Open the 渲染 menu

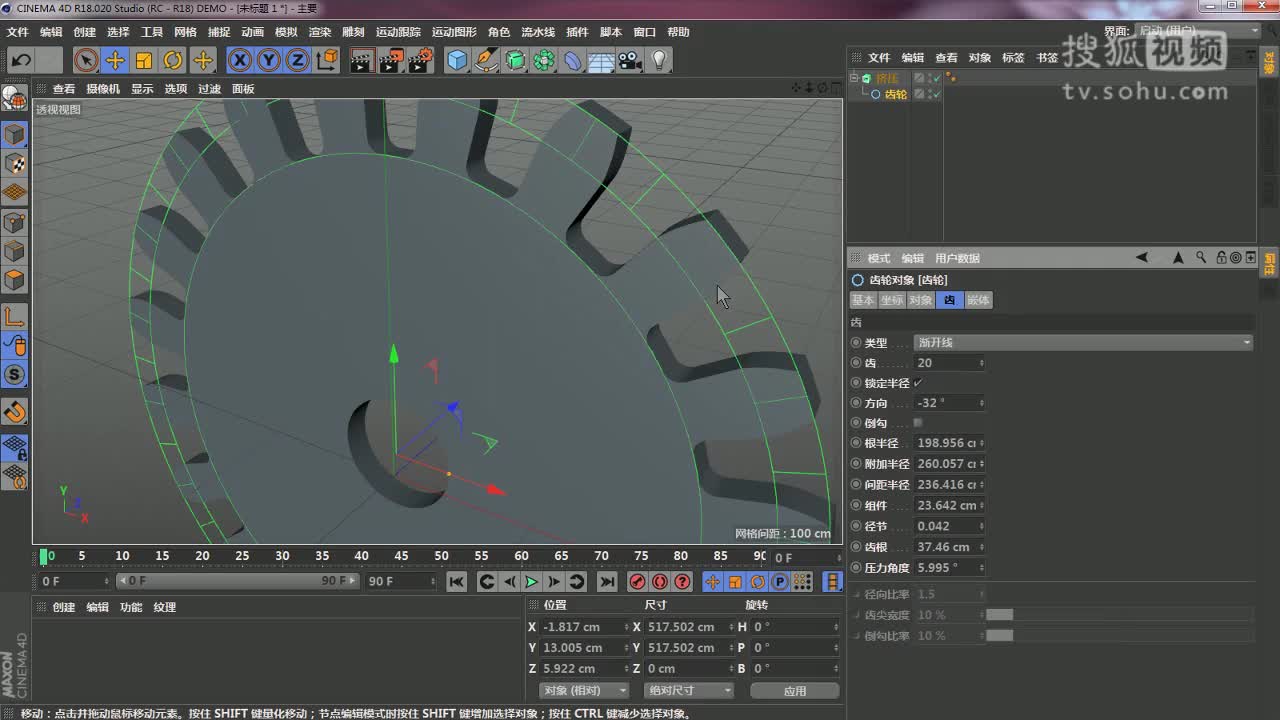pyautogui.click(x=319, y=31)
